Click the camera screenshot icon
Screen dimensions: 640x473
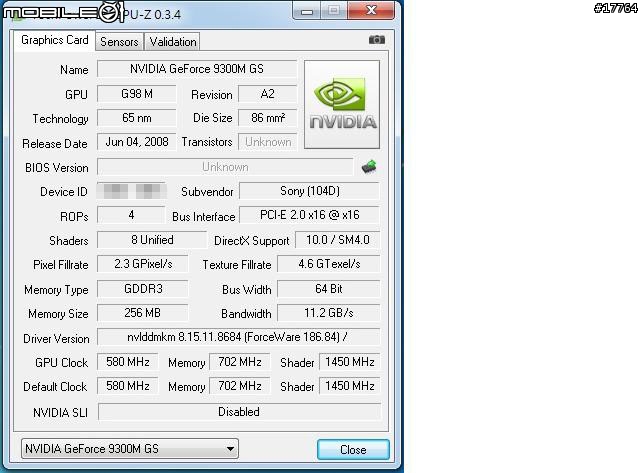[x=376, y=40]
